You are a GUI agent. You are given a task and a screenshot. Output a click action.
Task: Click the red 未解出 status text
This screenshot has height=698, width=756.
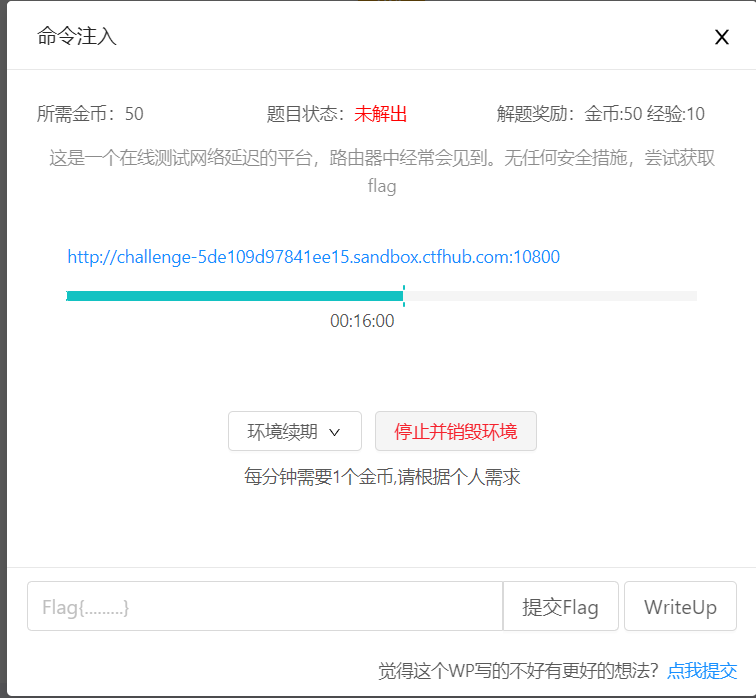[x=380, y=114]
